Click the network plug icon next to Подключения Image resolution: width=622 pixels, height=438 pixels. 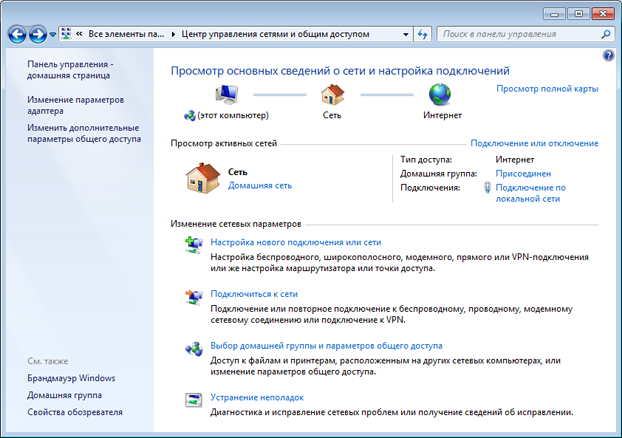pos(488,187)
